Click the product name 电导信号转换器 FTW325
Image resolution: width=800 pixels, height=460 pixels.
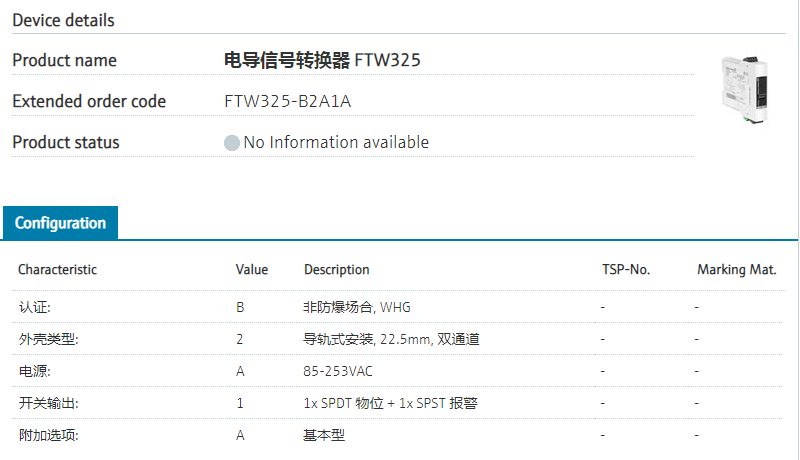click(x=322, y=60)
